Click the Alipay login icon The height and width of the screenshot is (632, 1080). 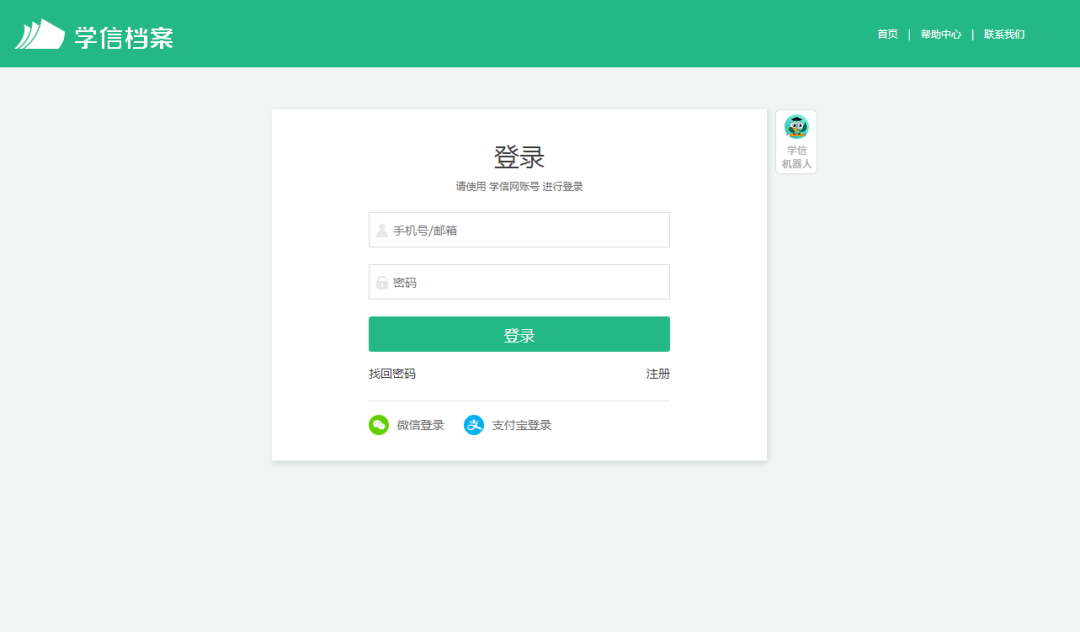[x=474, y=424]
